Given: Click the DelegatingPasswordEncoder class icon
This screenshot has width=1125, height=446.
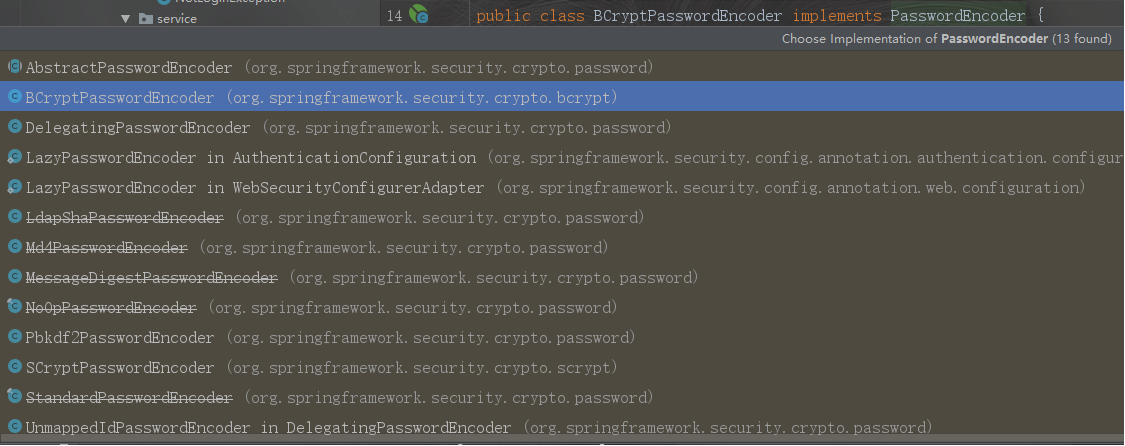Looking at the screenshot, I should (15, 127).
